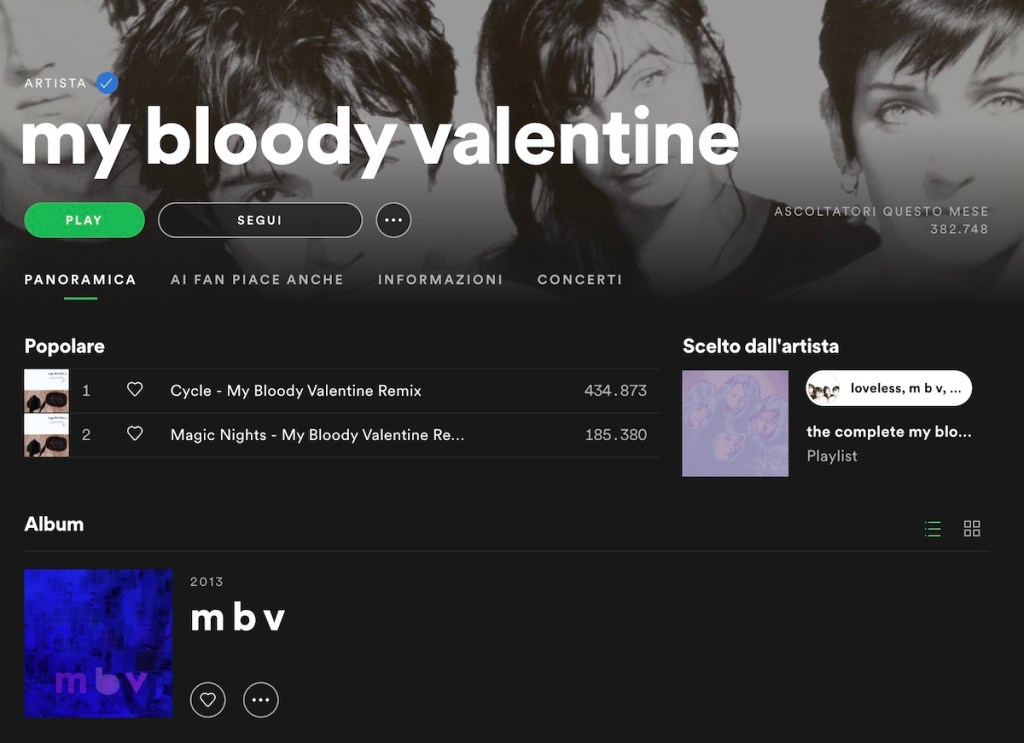The height and width of the screenshot is (743, 1024).
Task: Open the artist more options ellipsis button
Action: click(393, 220)
